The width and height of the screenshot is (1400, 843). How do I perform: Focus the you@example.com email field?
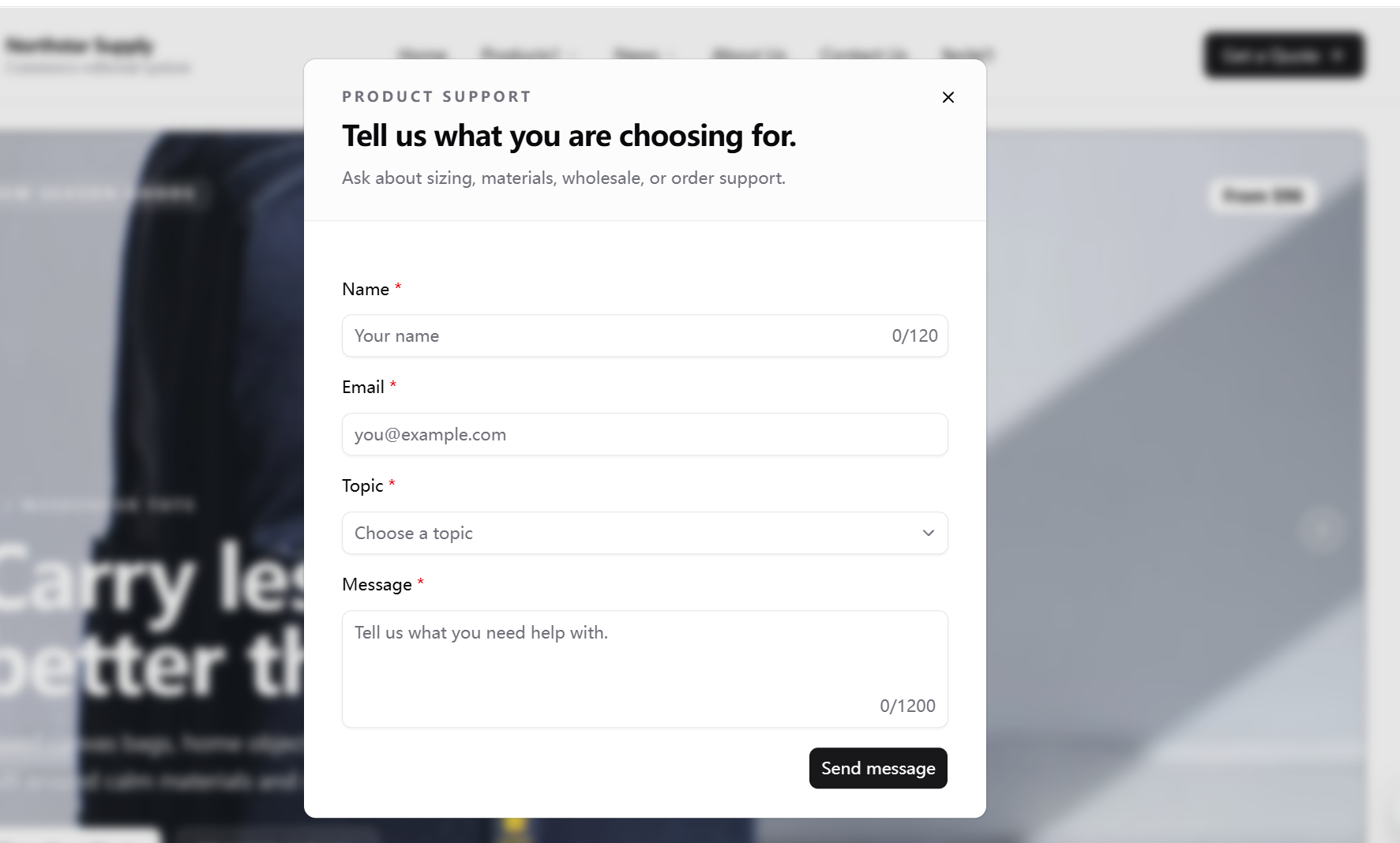[x=644, y=434]
